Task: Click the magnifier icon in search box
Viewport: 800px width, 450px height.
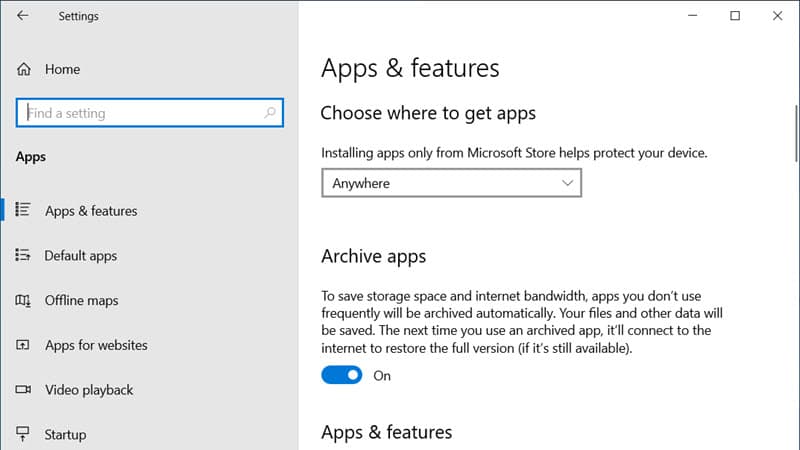Action: coord(269,113)
